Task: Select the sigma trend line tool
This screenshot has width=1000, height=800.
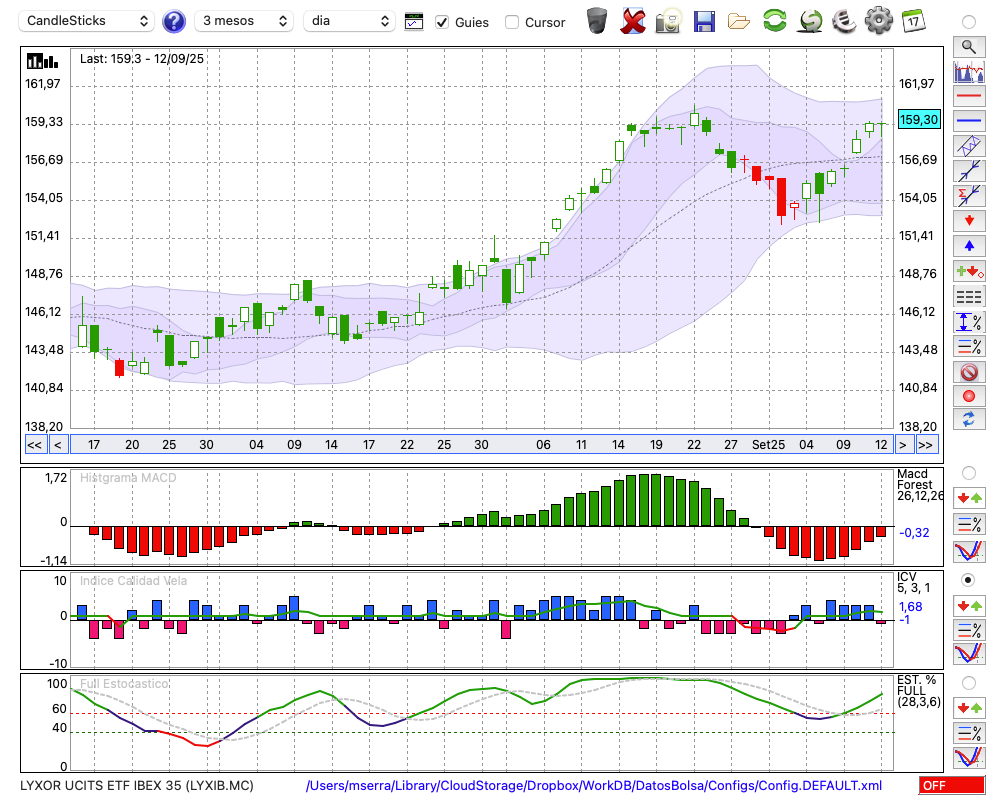Action: 969,196
